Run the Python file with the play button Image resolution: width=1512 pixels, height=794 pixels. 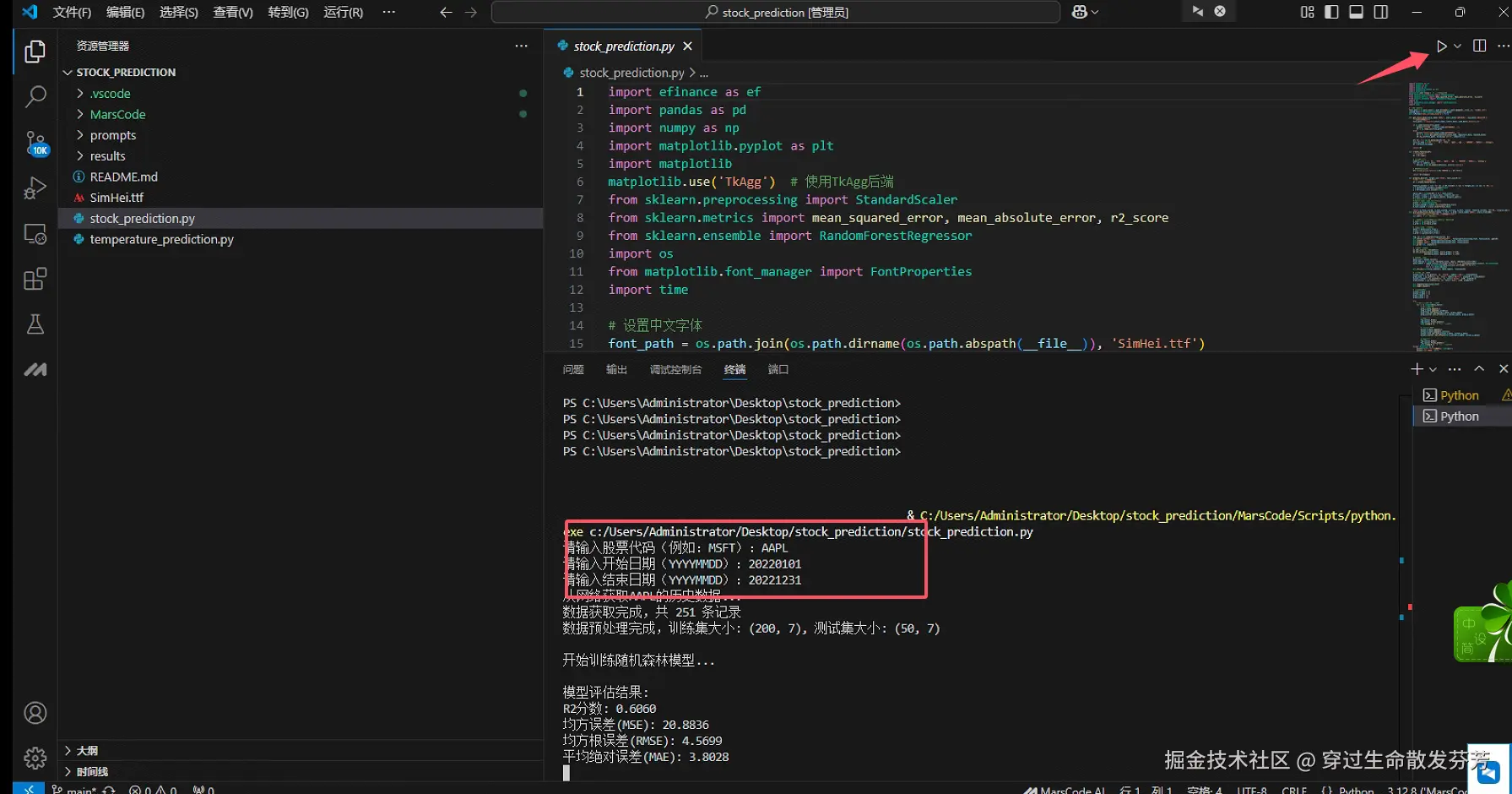pos(1441,46)
